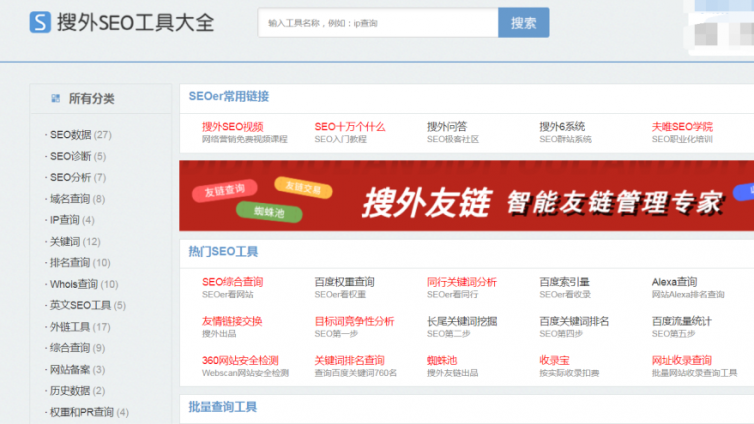
Task: Click the 友链查询 tag on banner
Action: 225,190
